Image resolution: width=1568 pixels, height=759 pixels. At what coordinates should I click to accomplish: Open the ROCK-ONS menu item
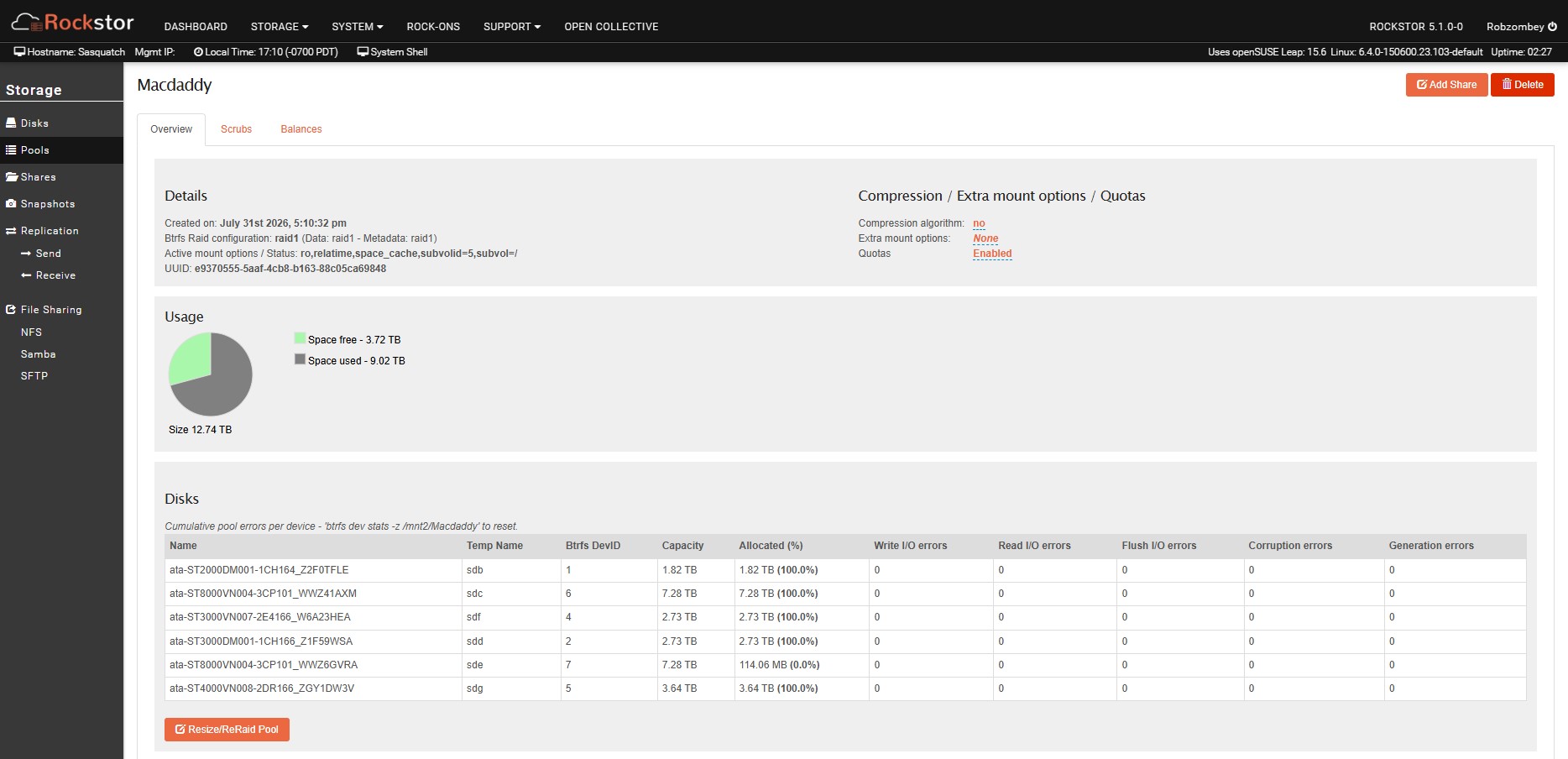[x=433, y=26]
